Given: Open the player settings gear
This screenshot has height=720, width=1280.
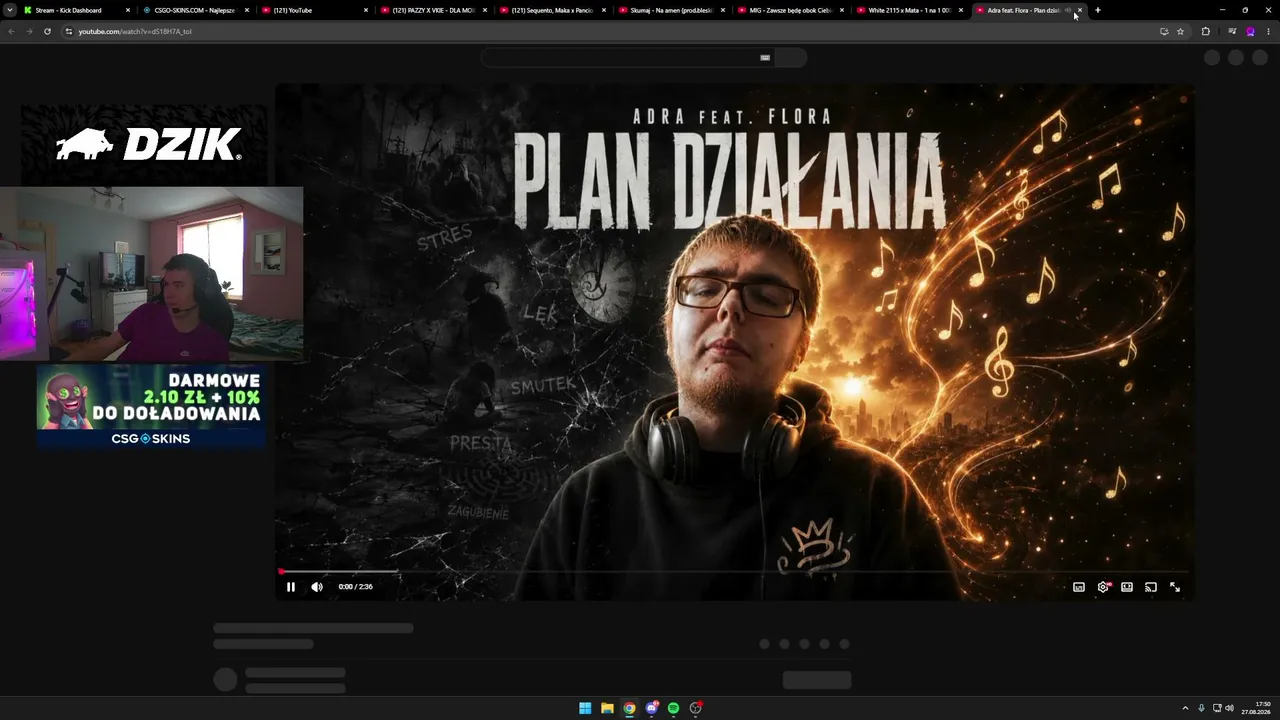Looking at the screenshot, I should point(1103,587).
